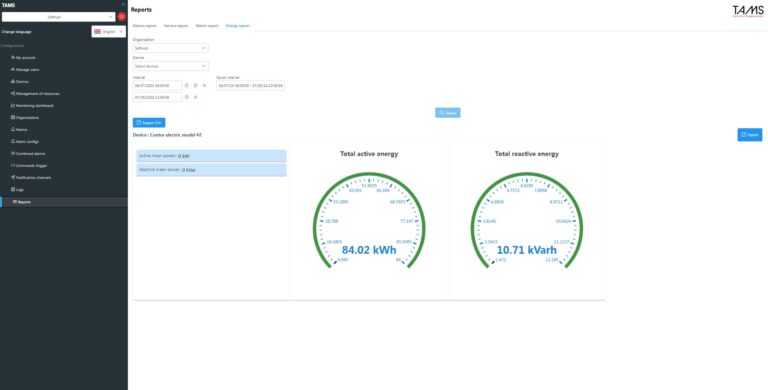
Task: Click the Combined alarms sidebar icon
Action: (x=13, y=153)
